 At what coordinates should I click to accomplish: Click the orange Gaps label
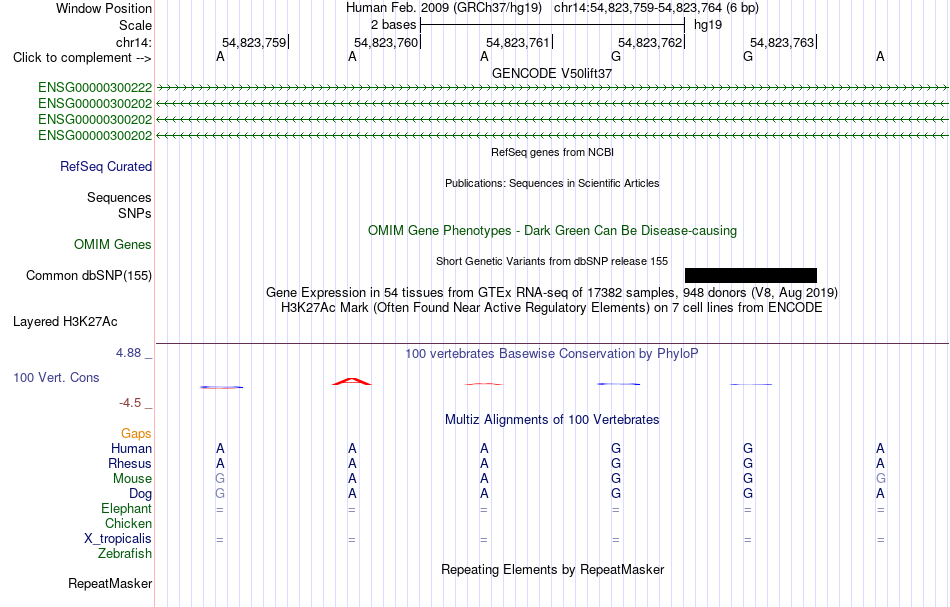click(x=136, y=434)
